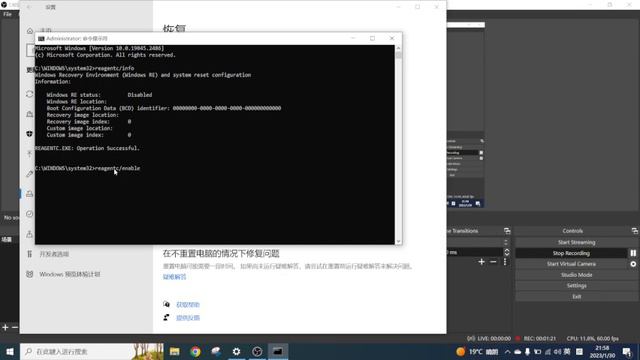Open virtual camera gear settings icon
The height and width of the screenshot is (360, 640).
633,264
